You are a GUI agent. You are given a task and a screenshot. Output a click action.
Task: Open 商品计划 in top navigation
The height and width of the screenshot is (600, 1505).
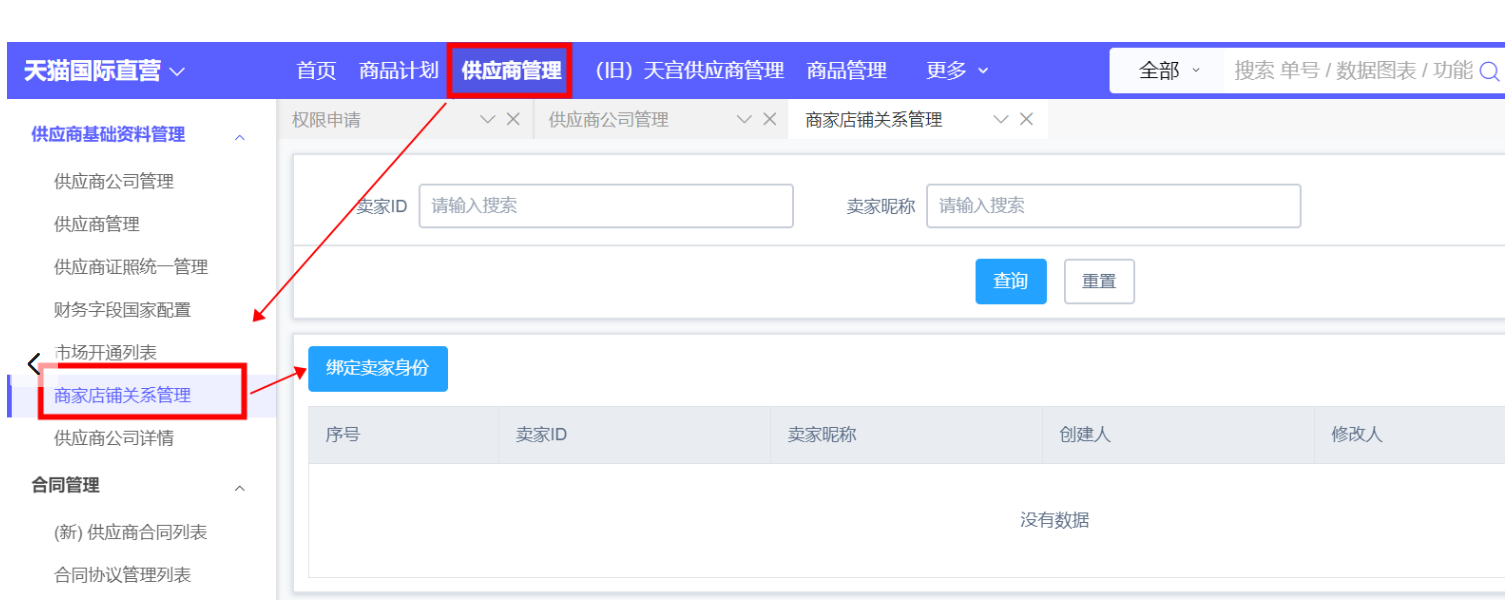(399, 70)
